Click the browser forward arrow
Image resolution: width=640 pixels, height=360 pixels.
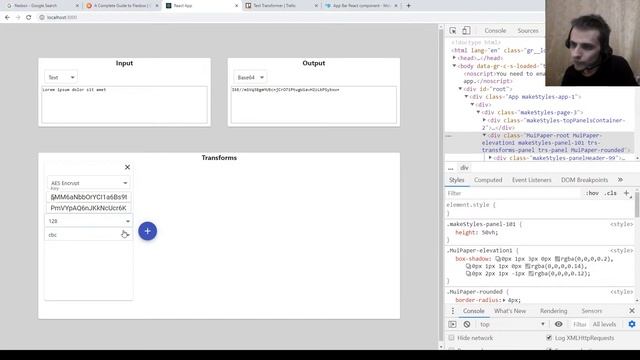pos(18,18)
